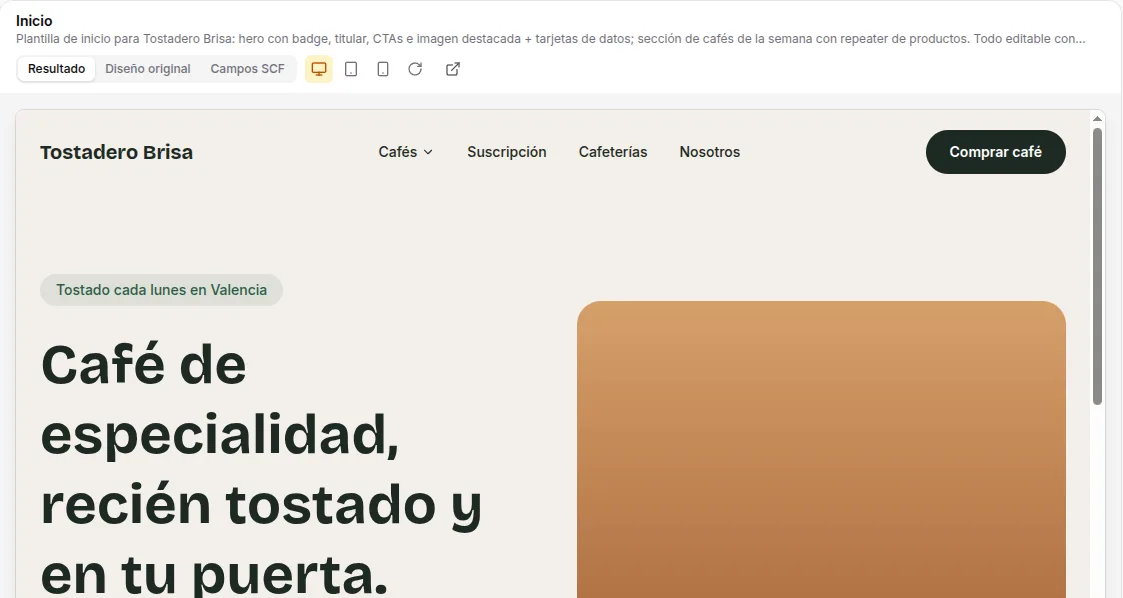
Task: Go to the Cafeterías page
Action: click(x=613, y=152)
